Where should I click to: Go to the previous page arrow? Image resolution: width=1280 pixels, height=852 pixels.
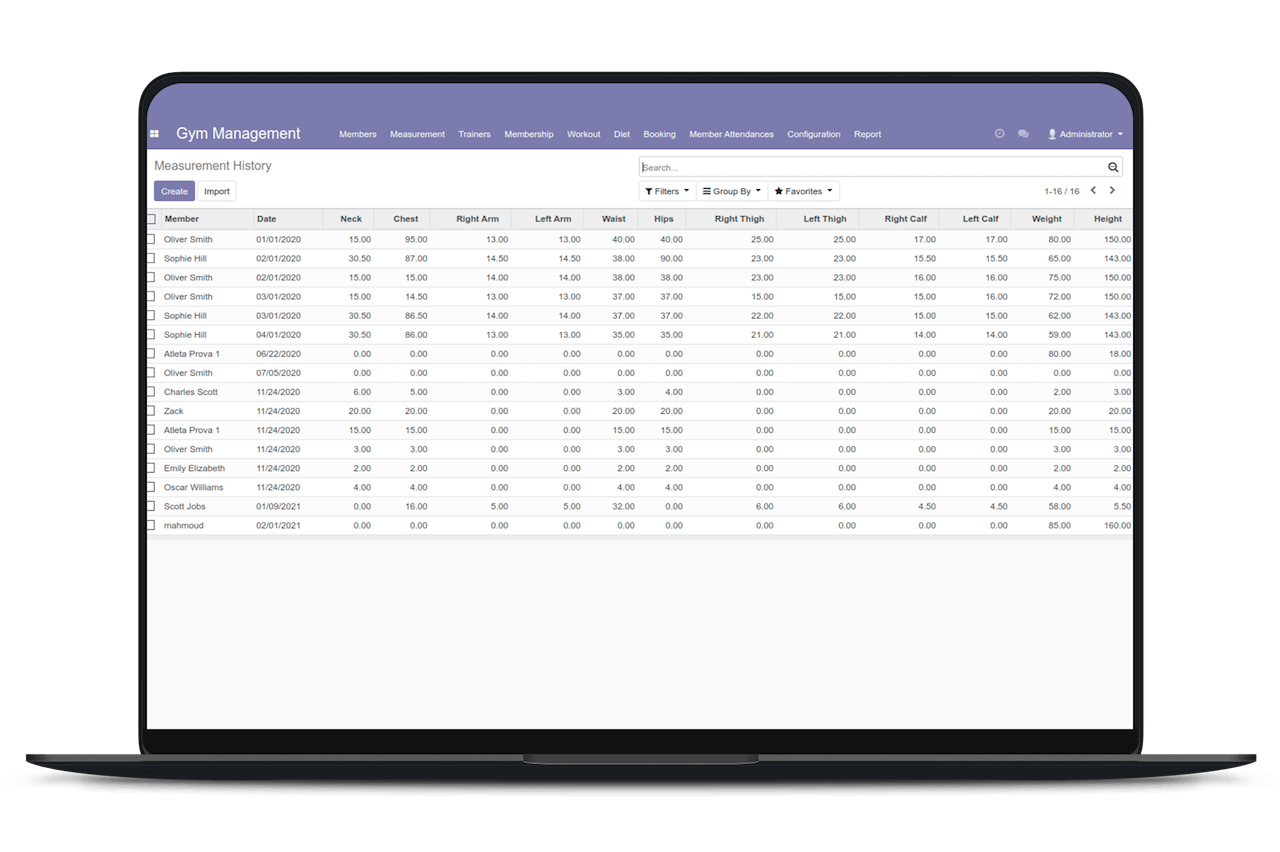click(x=1093, y=191)
